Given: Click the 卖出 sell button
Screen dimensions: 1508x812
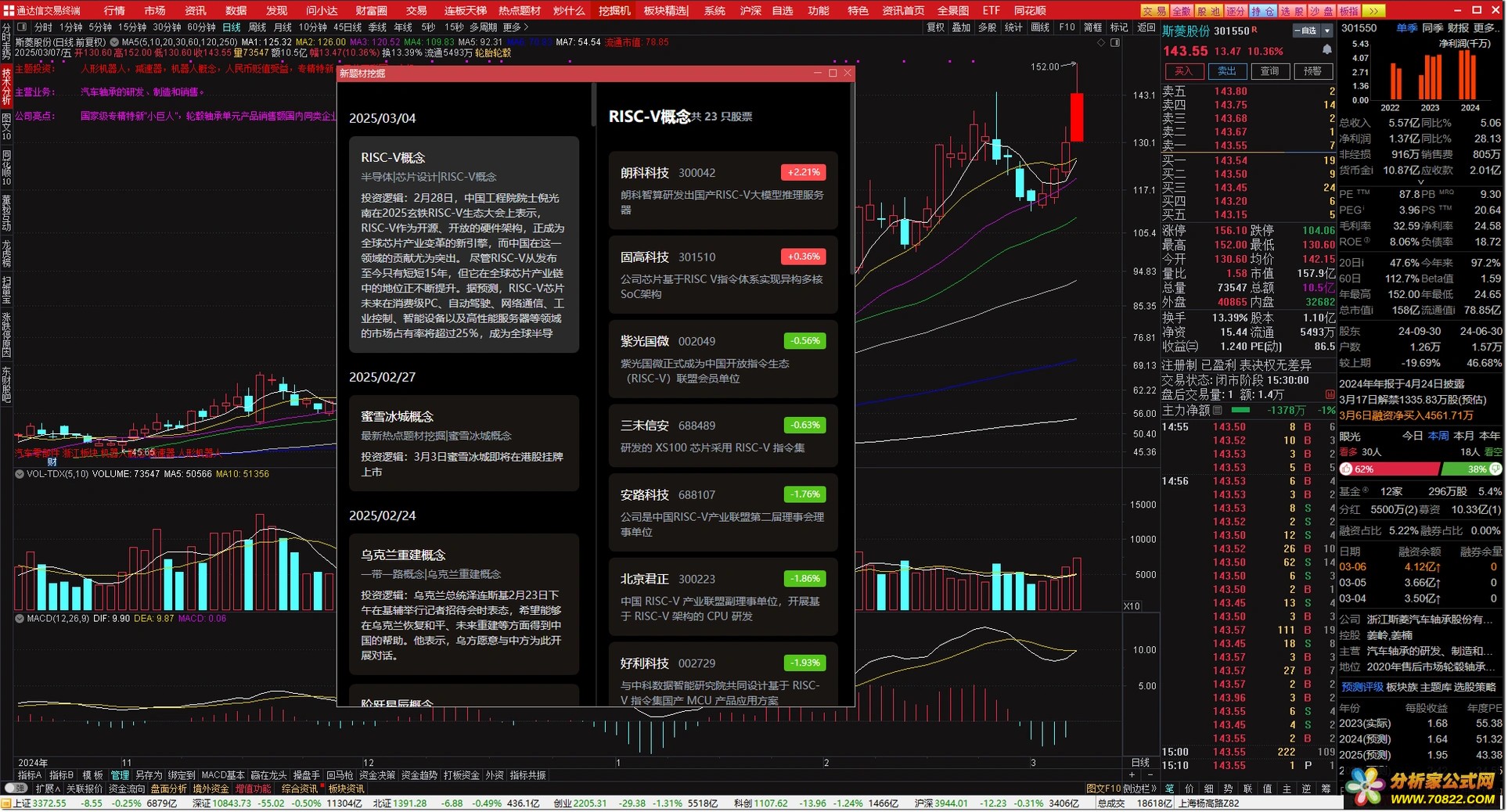Looking at the screenshot, I should [x=1226, y=71].
